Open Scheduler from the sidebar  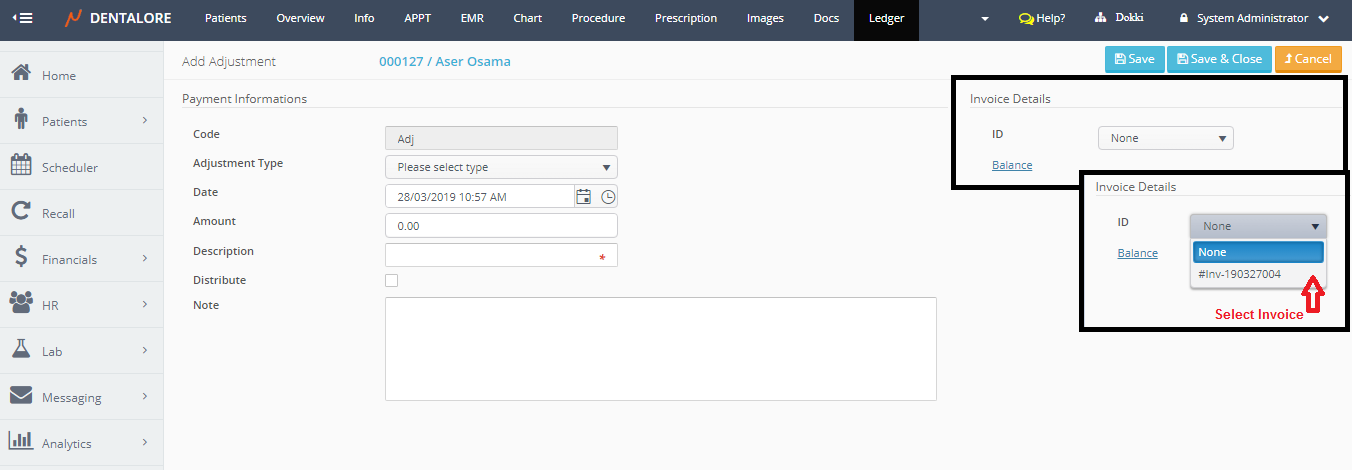point(70,167)
